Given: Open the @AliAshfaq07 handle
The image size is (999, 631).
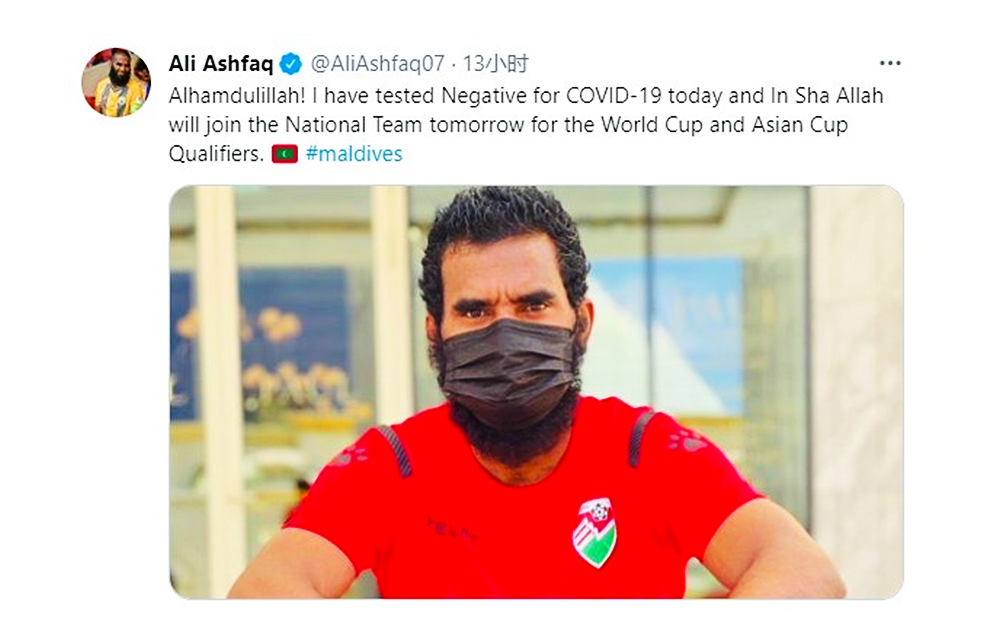Looking at the screenshot, I should [378, 64].
